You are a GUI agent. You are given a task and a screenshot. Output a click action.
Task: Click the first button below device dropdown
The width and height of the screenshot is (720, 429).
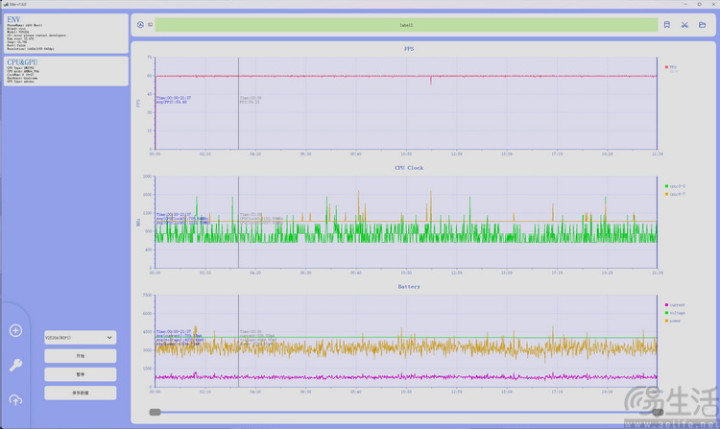pos(80,356)
